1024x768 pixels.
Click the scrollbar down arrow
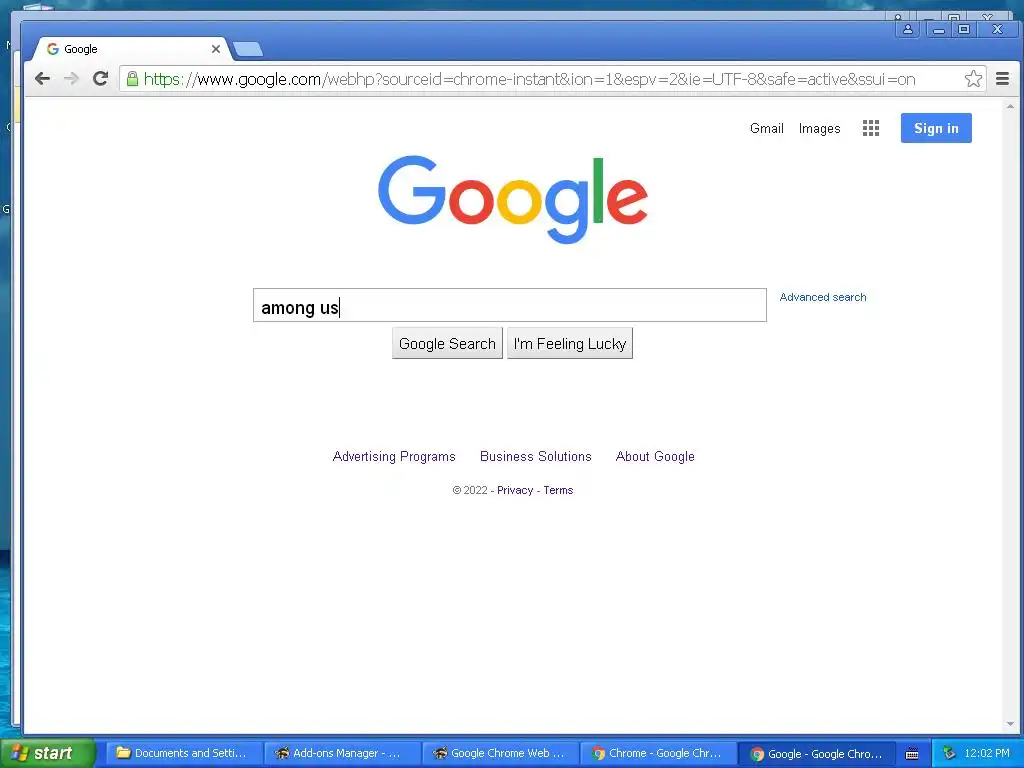click(x=1010, y=724)
